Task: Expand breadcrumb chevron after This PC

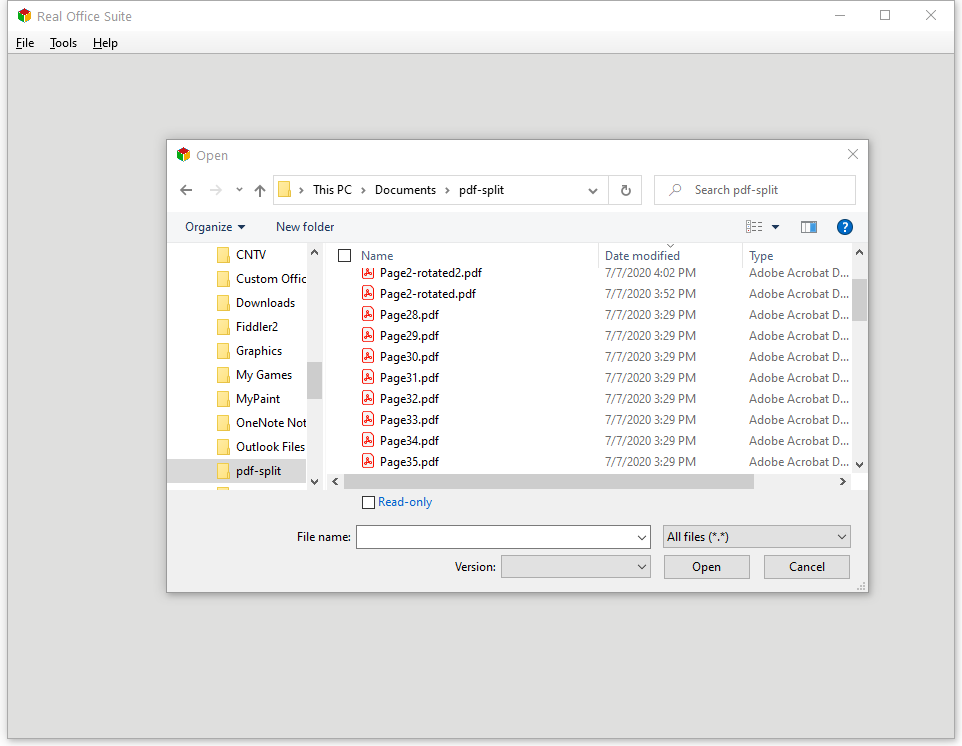Action: click(363, 190)
